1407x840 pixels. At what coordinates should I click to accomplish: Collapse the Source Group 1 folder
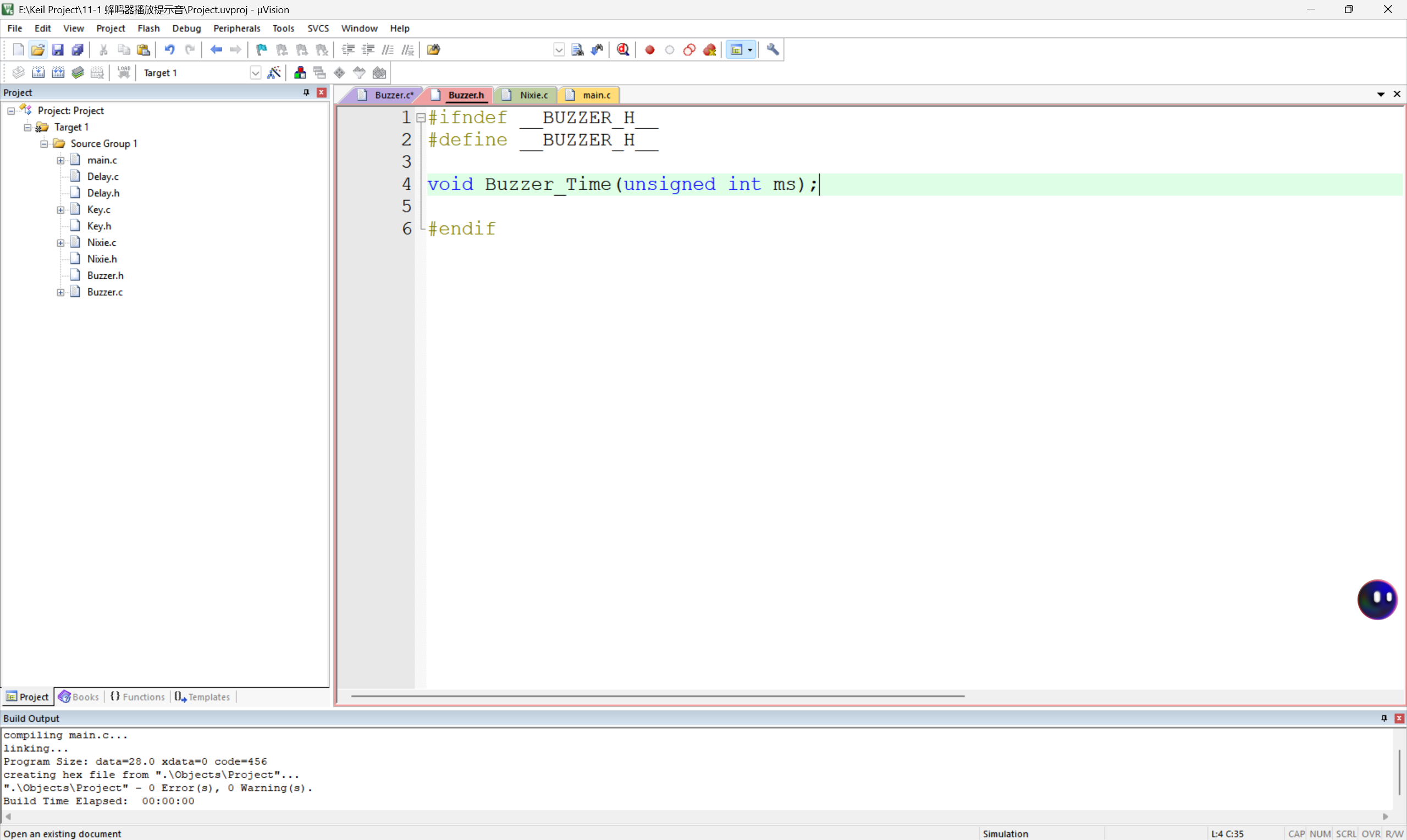[x=44, y=144]
